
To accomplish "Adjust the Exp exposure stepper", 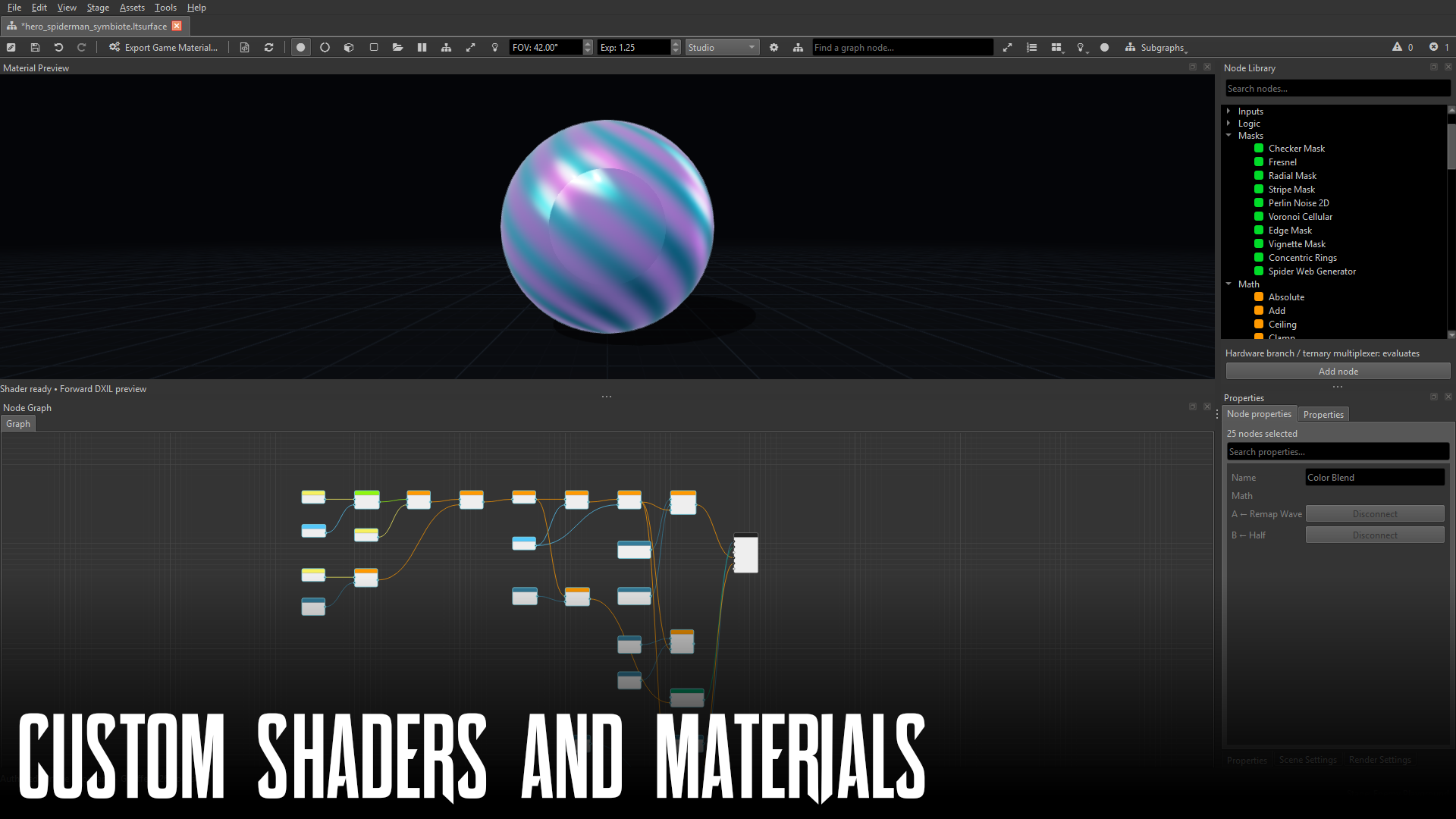I will click(x=676, y=47).
